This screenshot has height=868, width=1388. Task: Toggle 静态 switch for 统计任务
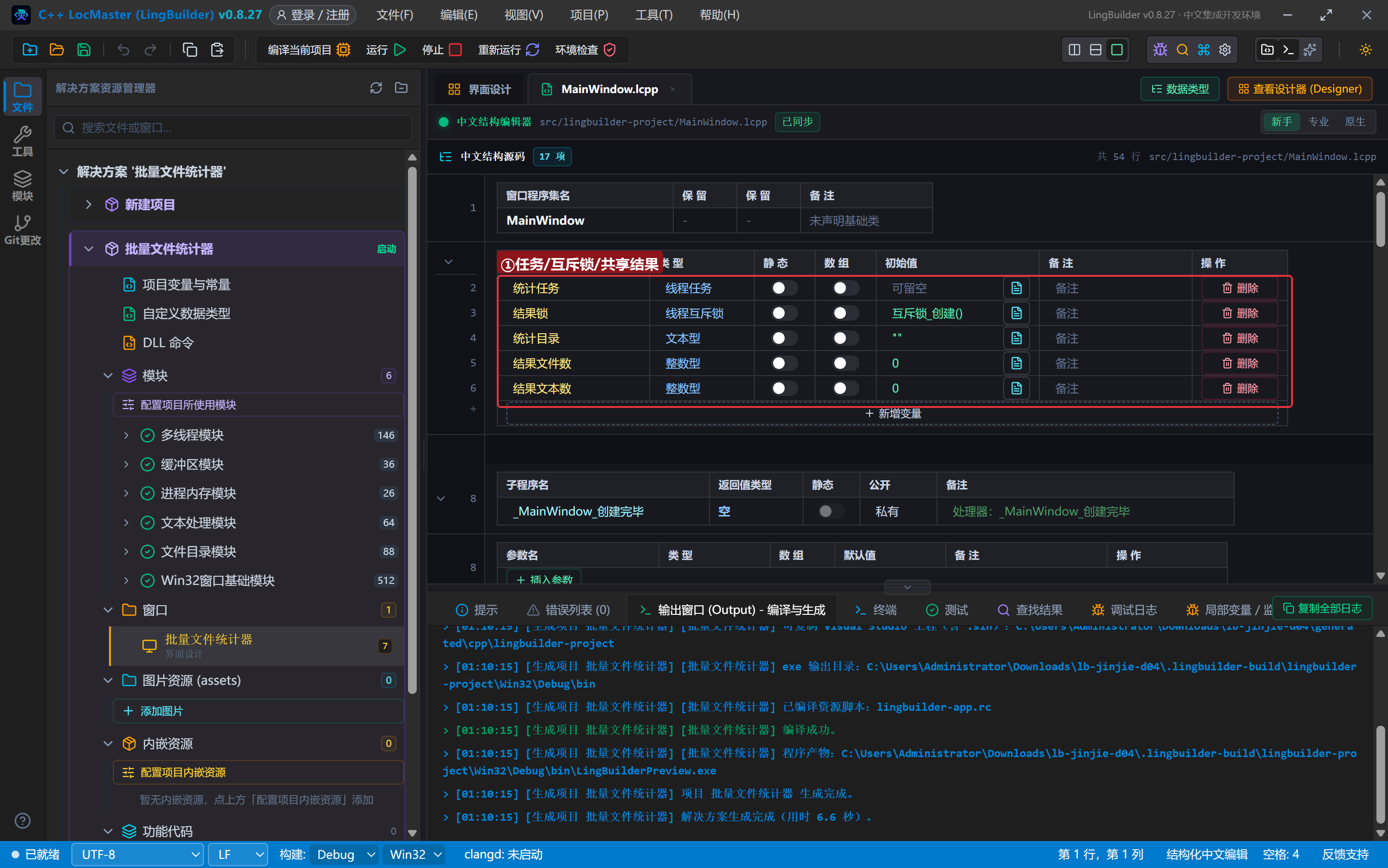[784, 287]
